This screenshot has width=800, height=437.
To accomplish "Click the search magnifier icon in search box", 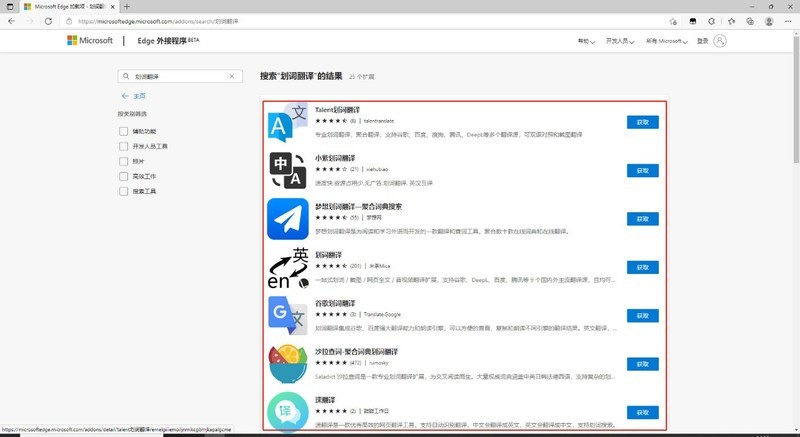I will 126,76.
